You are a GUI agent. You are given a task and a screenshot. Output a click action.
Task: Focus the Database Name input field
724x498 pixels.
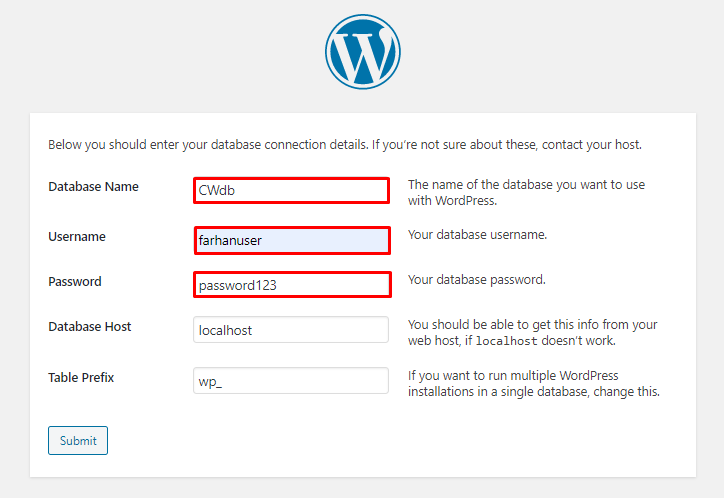tap(290, 190)
